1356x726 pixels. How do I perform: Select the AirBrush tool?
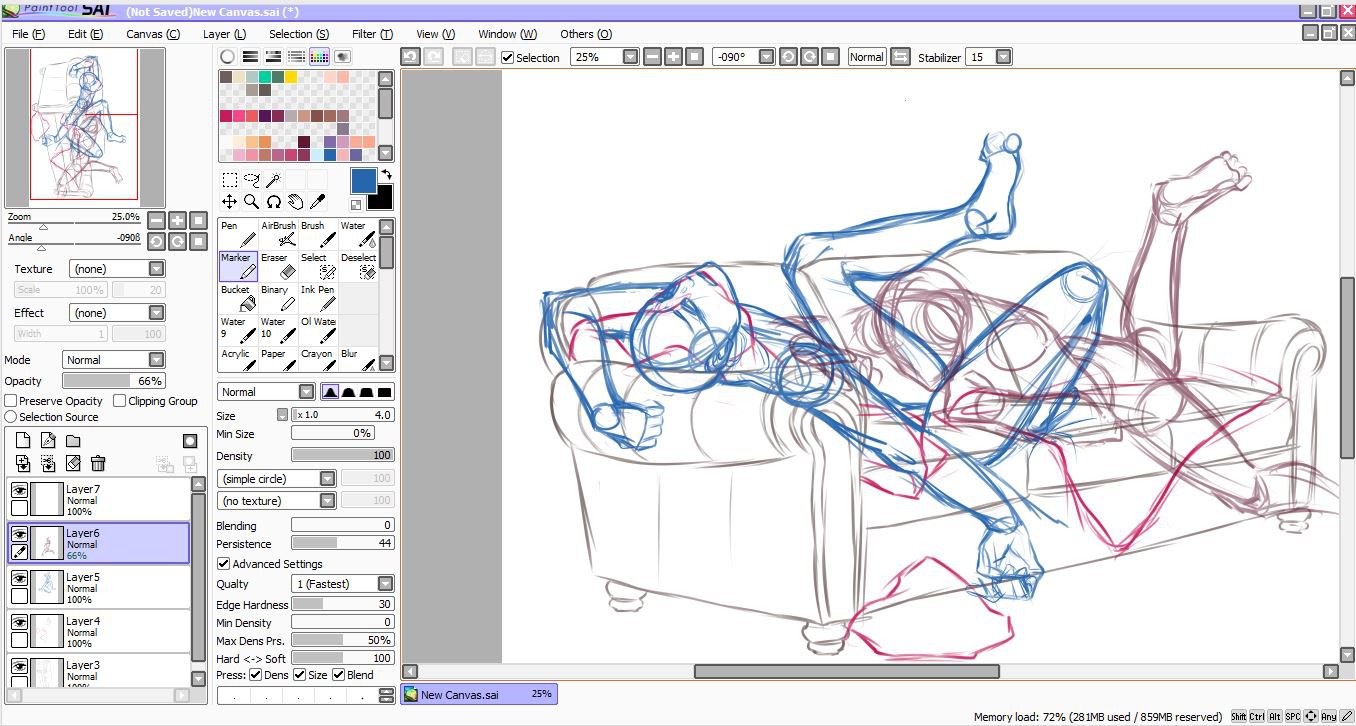tap(278, 234)
